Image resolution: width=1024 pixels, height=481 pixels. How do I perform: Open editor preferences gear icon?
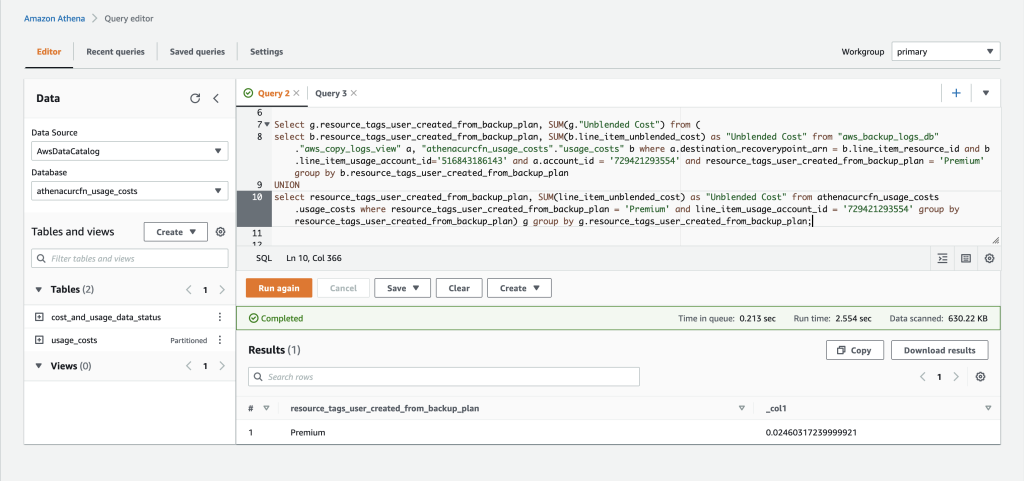(x=989, y=258)
